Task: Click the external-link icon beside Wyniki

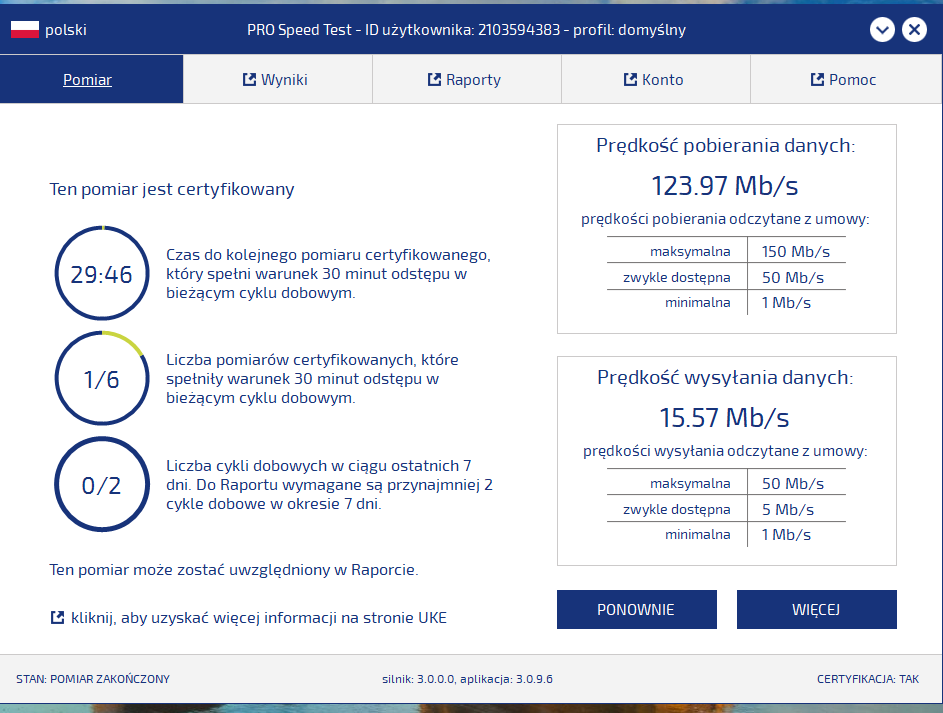Action: tap(249, 78)
